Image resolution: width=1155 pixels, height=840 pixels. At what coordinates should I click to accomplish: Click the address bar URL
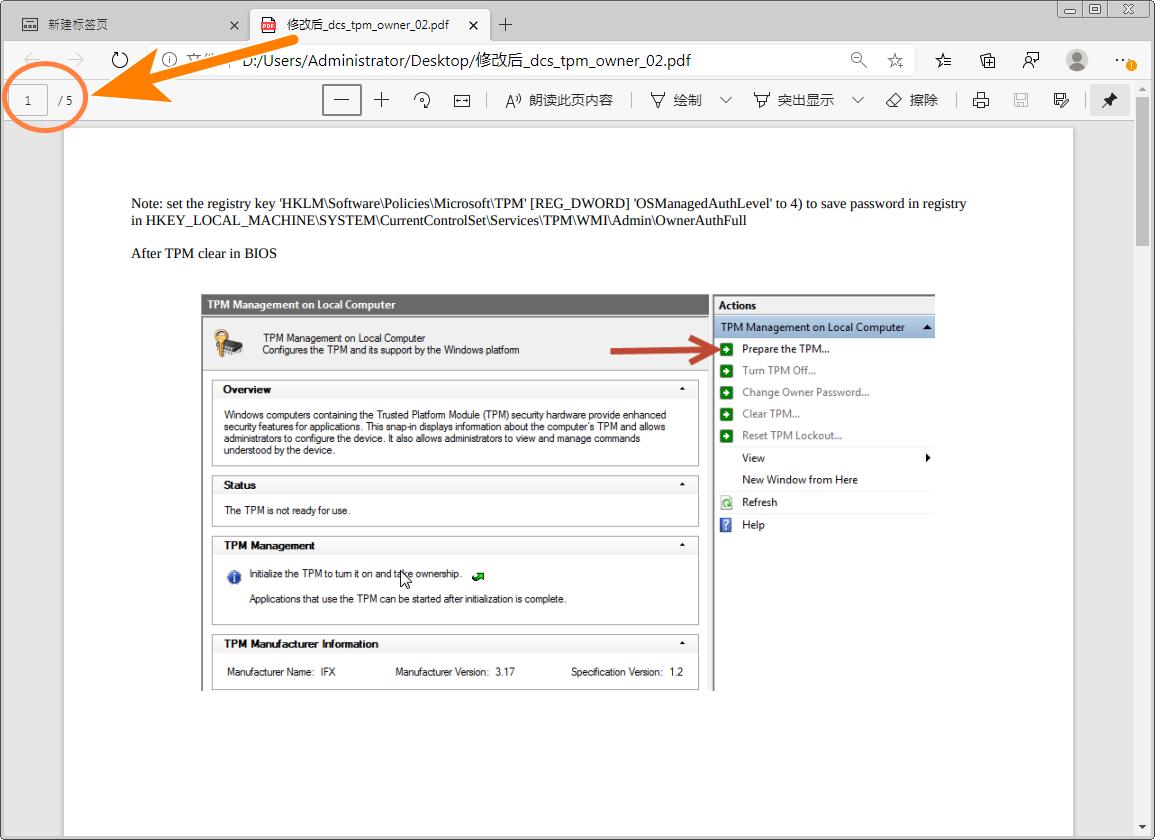tap(466, 60)
